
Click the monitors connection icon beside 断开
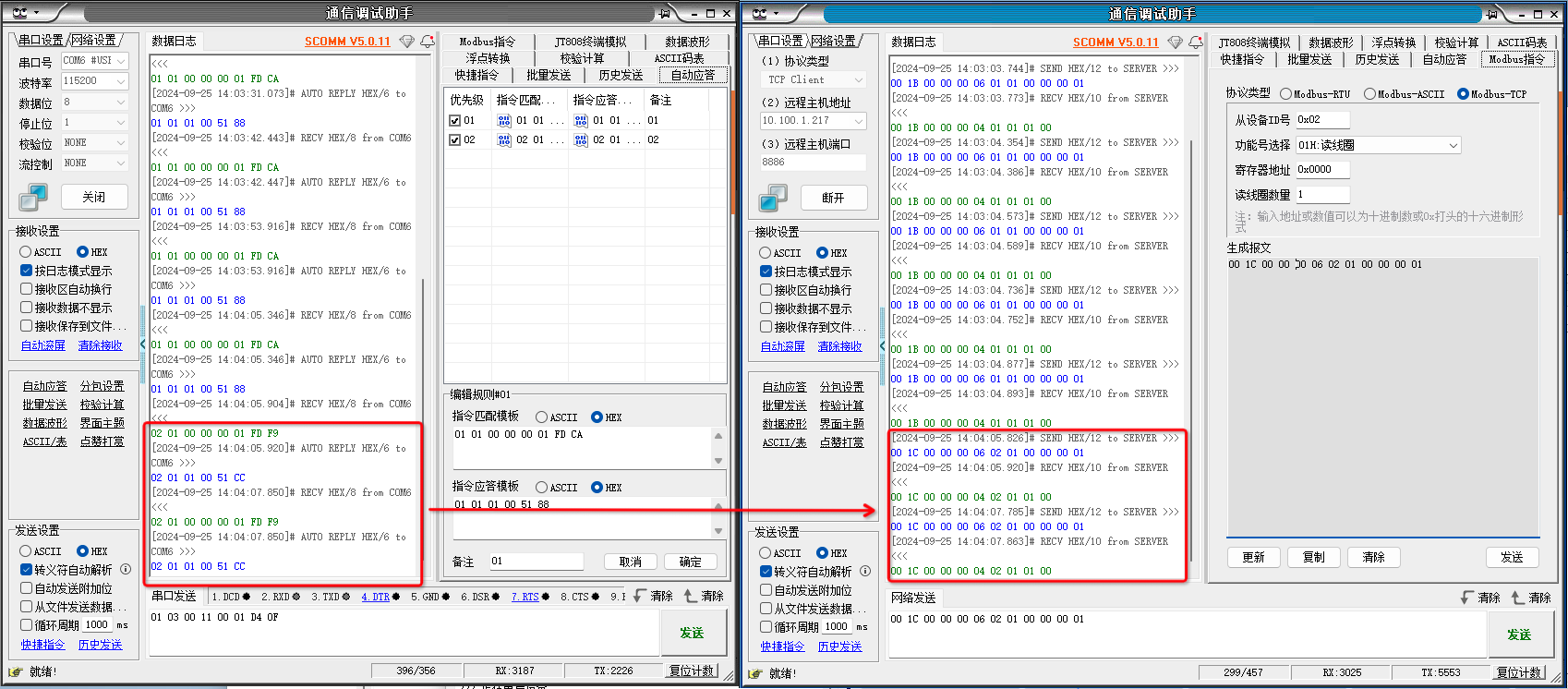point(772,198)
